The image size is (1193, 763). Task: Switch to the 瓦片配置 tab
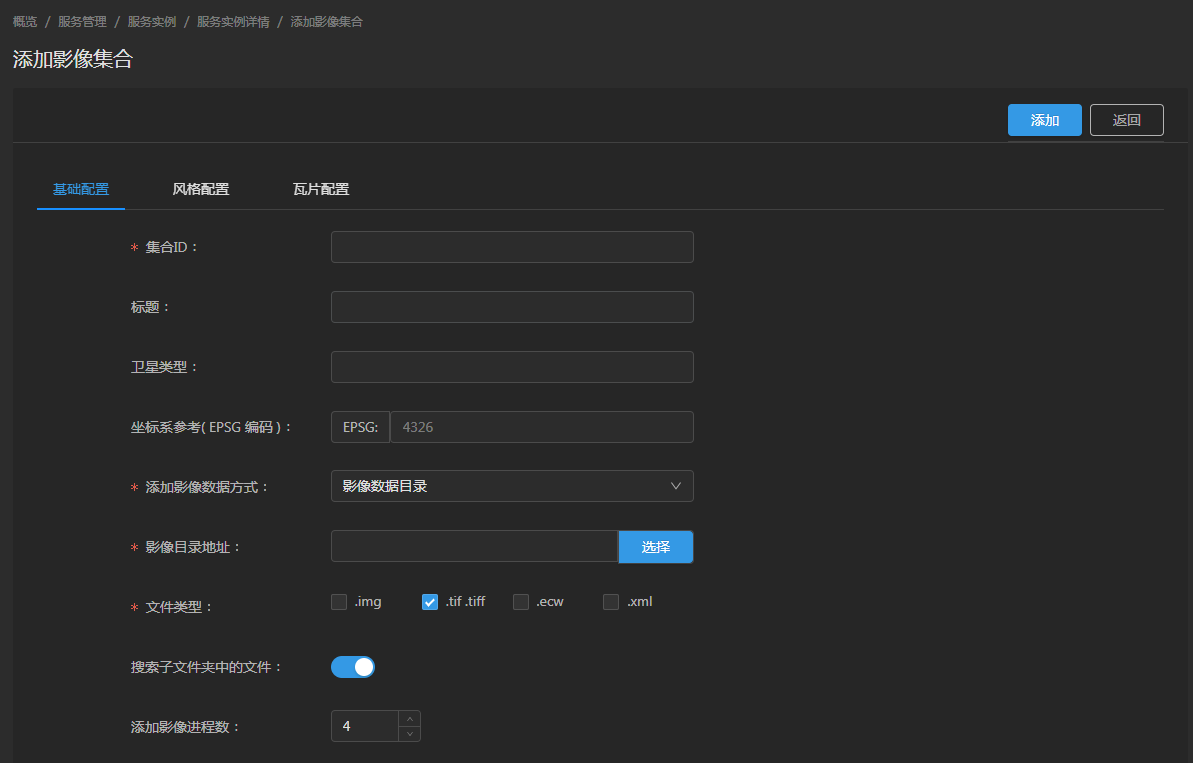pos(320,189)
